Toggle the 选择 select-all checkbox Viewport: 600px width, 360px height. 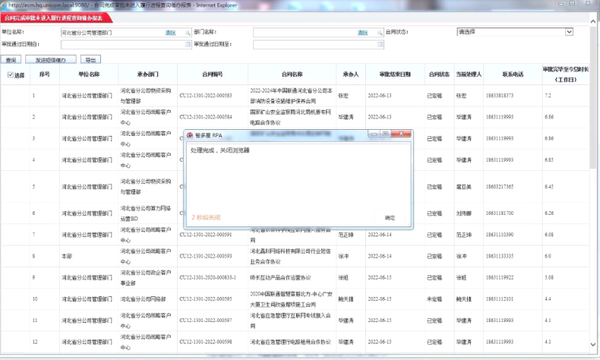pos(10,75)
